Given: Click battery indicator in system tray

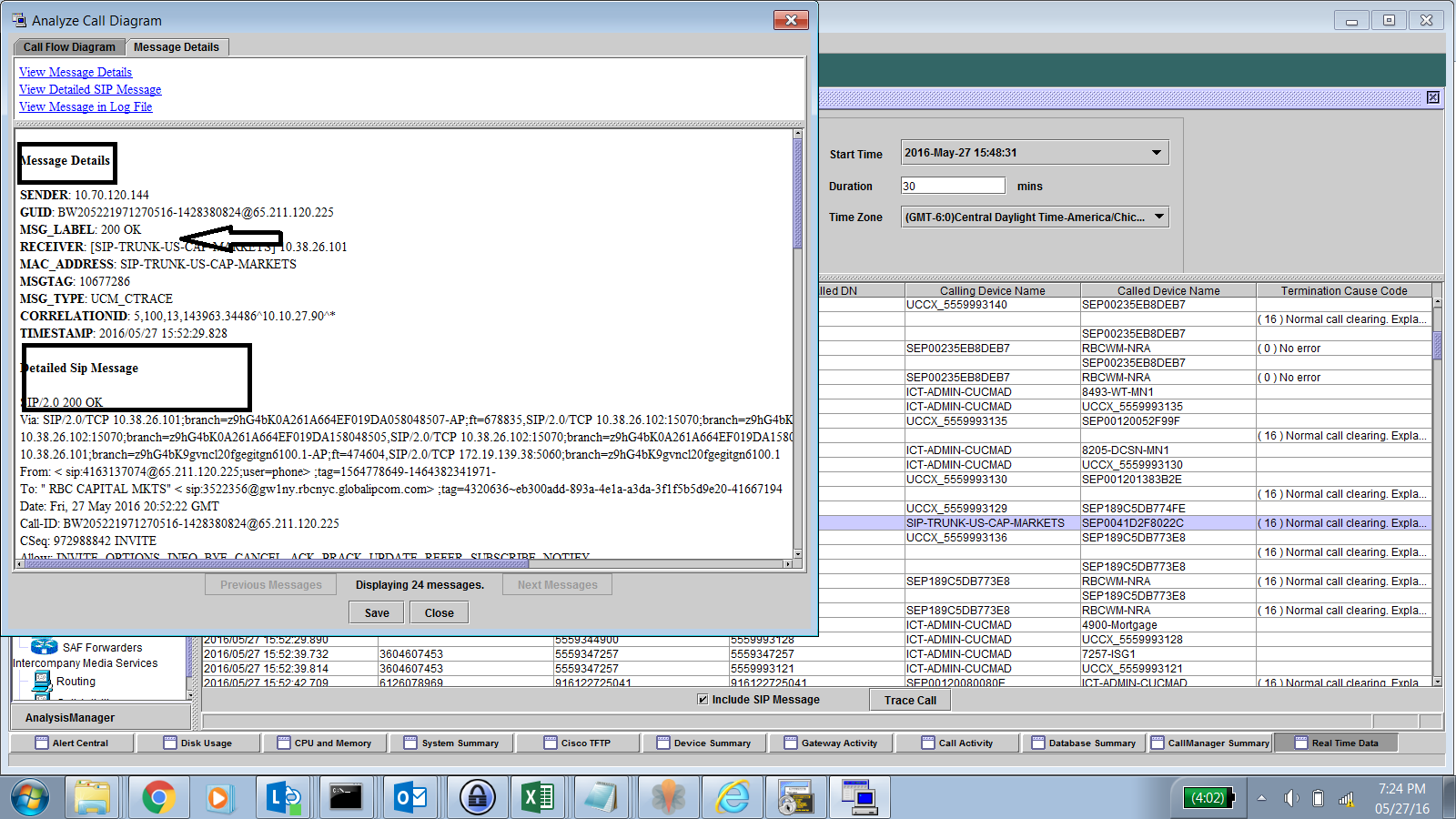Looking at the screenshot, I should (x=1208, y=798).
